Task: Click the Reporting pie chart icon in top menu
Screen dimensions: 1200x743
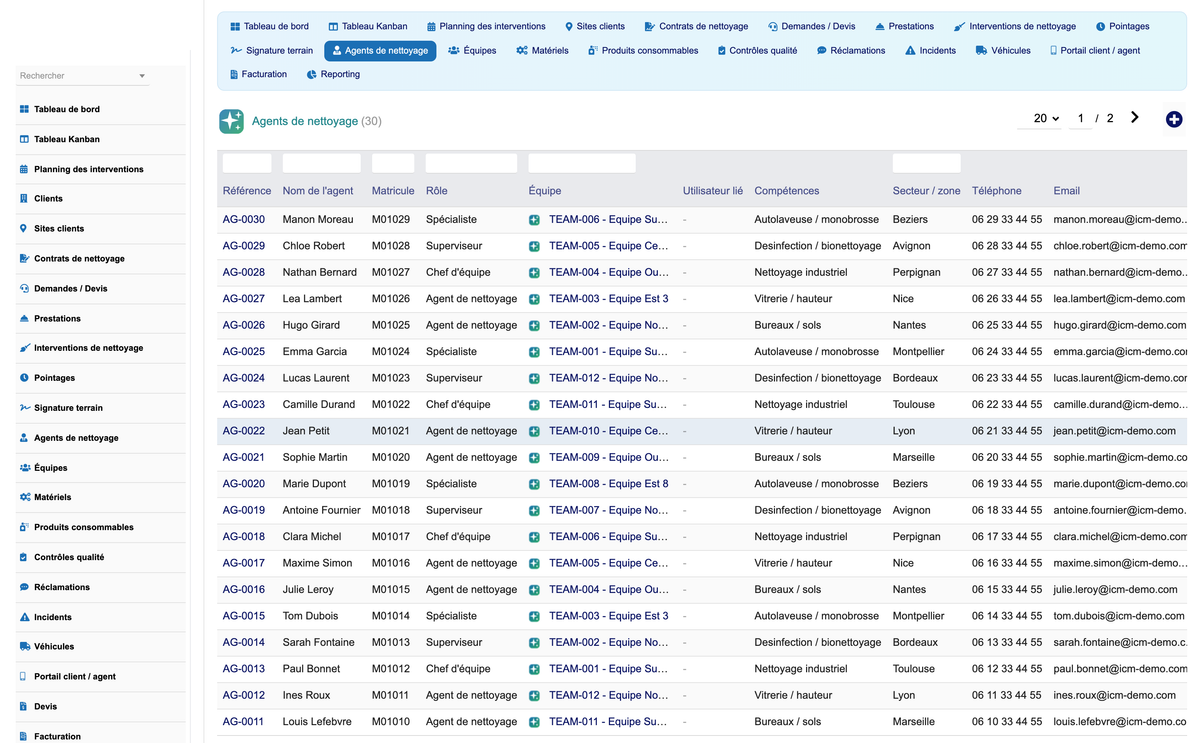Action: point(312,74)
